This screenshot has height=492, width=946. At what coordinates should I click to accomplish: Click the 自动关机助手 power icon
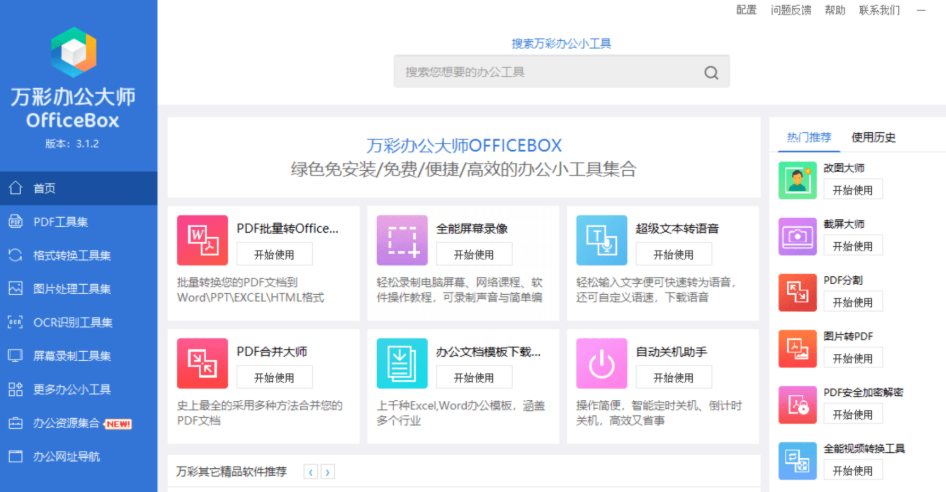[602, 363]
